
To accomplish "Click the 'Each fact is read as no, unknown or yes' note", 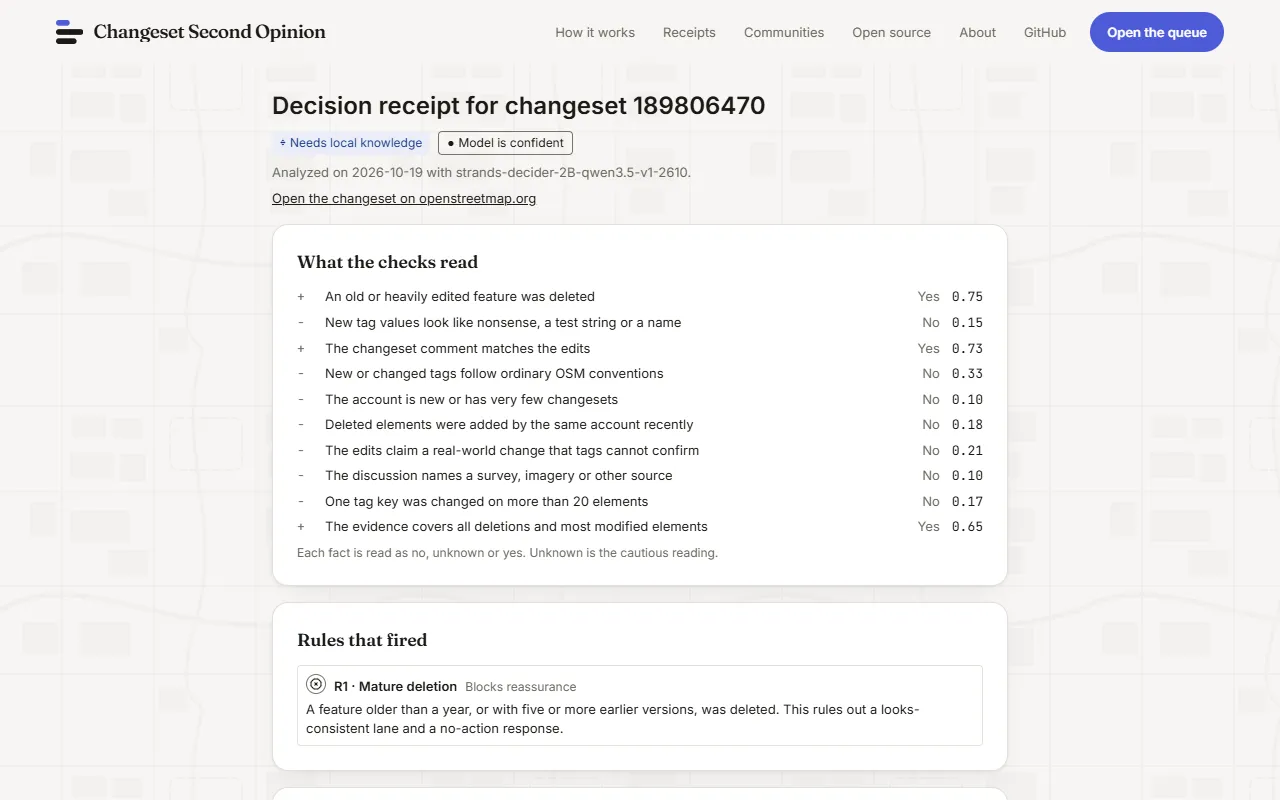I will (x=507, y=552).
